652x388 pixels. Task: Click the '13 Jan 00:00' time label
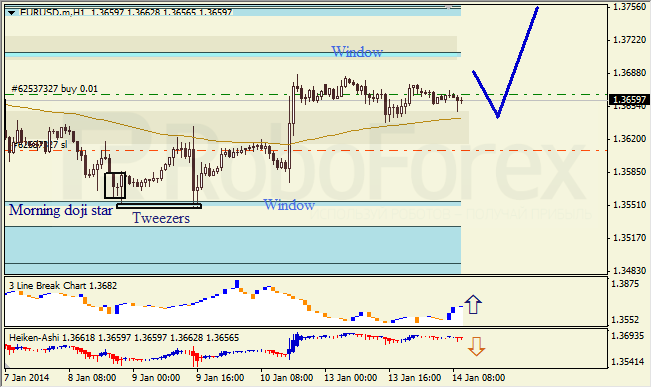pyautogui.click(x=351, y=378)
